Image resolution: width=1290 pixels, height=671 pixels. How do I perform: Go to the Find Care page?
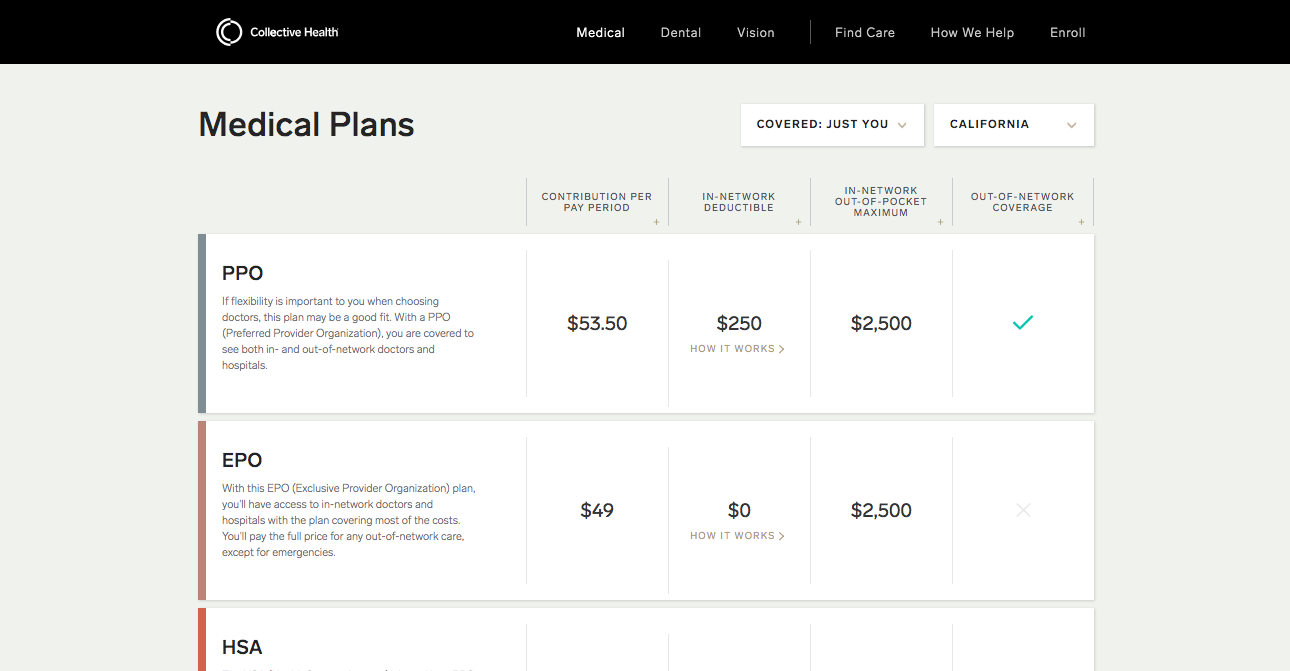click(x=865, y=33)
